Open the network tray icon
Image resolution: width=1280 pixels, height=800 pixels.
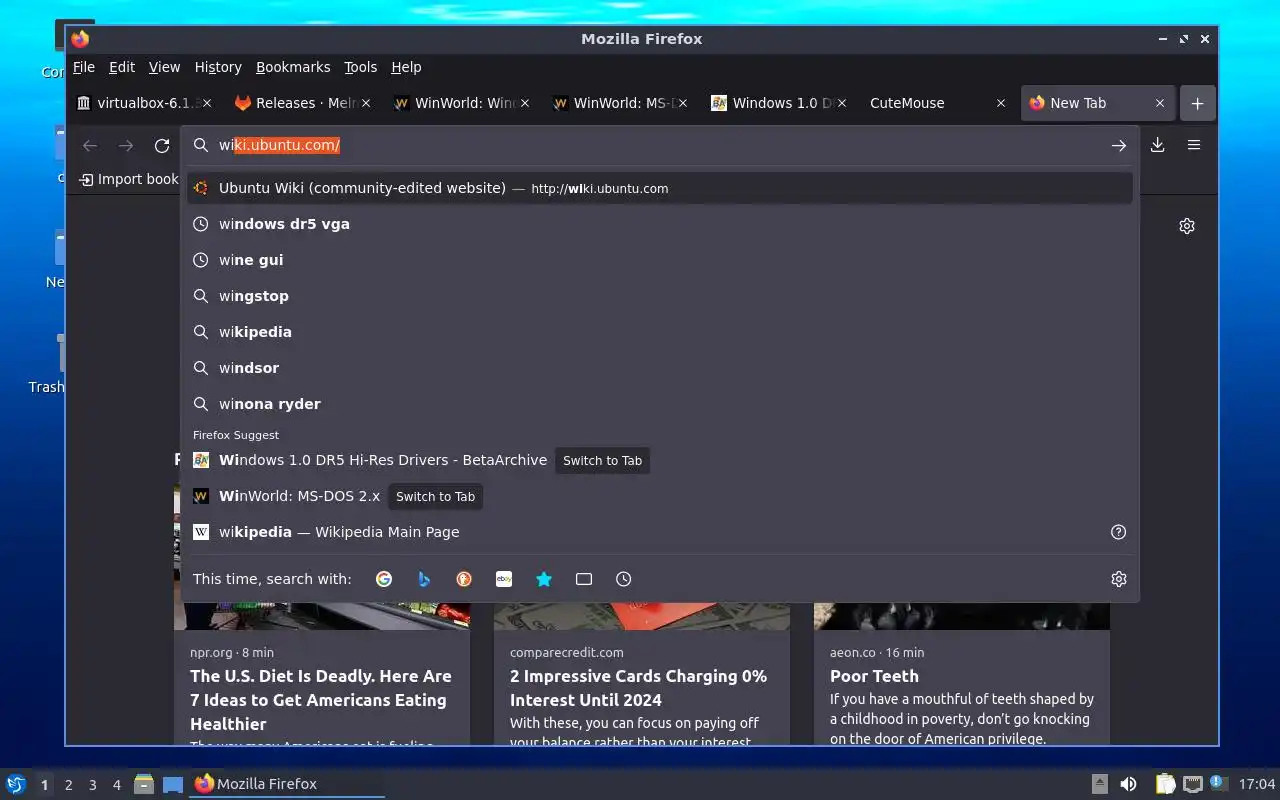[1193, 784]
